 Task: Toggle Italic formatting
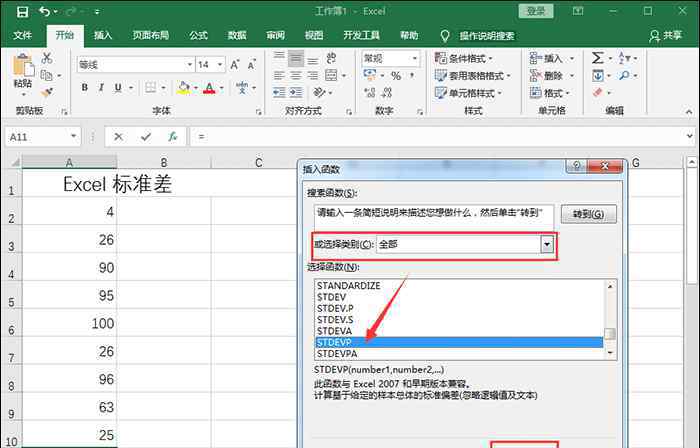coord(101,87)
